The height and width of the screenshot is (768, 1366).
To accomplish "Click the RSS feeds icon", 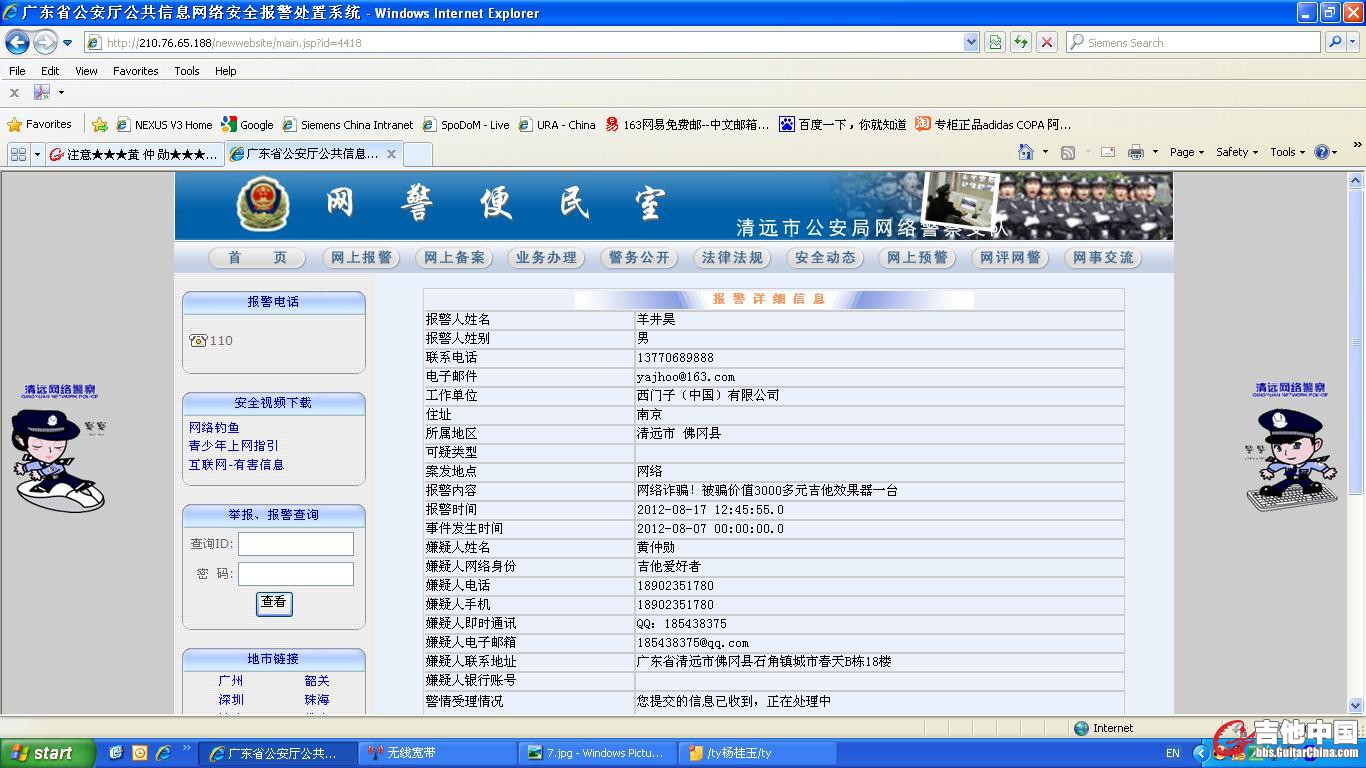I will (x=1068, y=152).
